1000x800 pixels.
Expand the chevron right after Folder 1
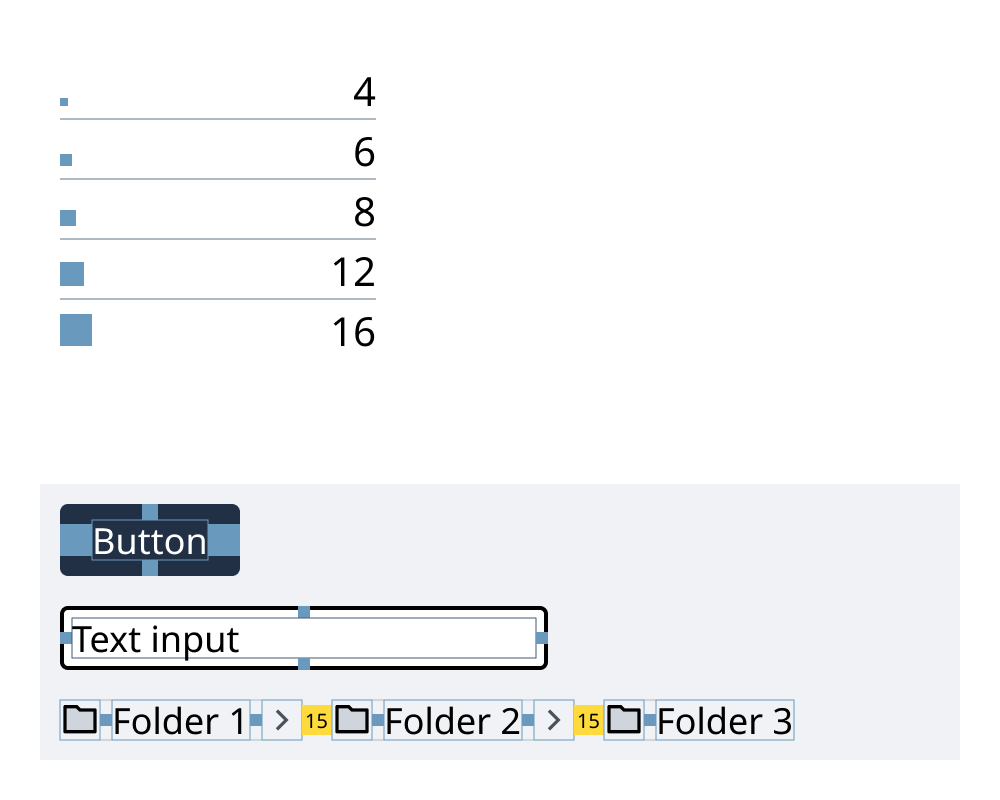tap(282, 720)
